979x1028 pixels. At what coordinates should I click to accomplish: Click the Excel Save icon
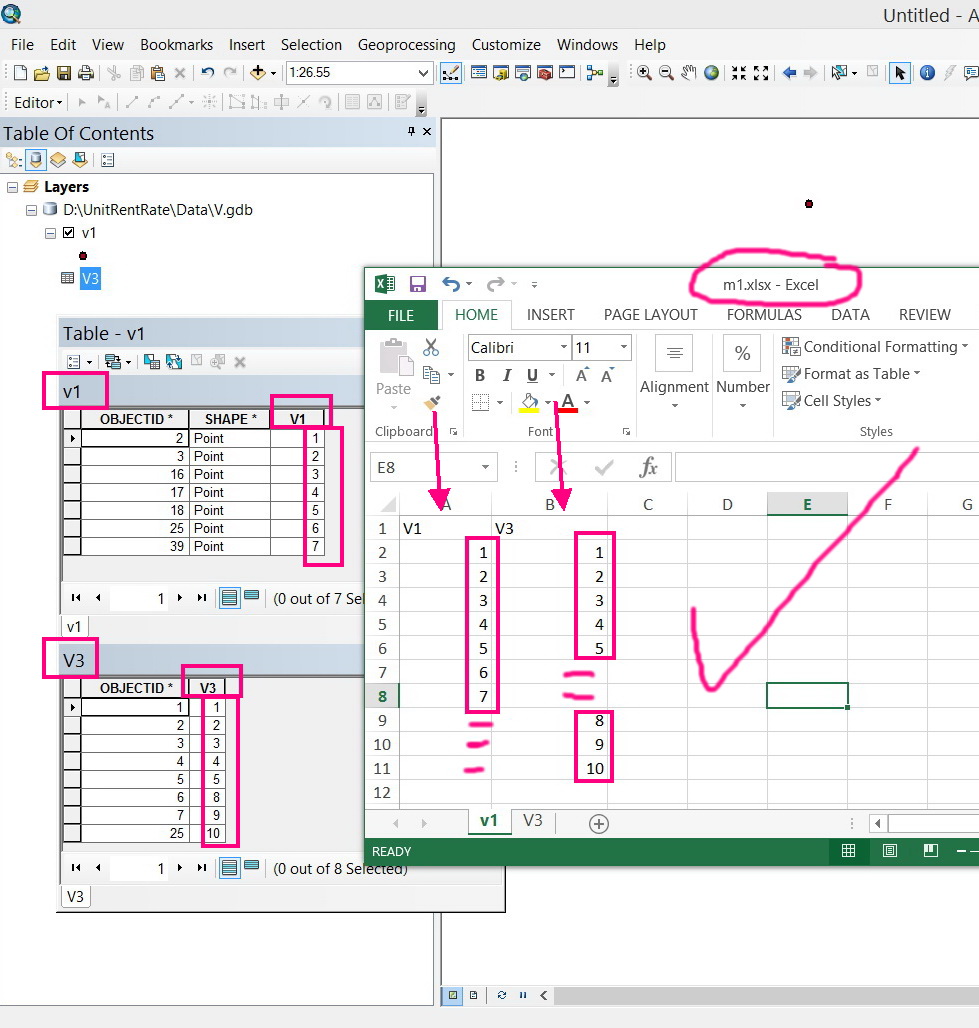pos(418,284)
